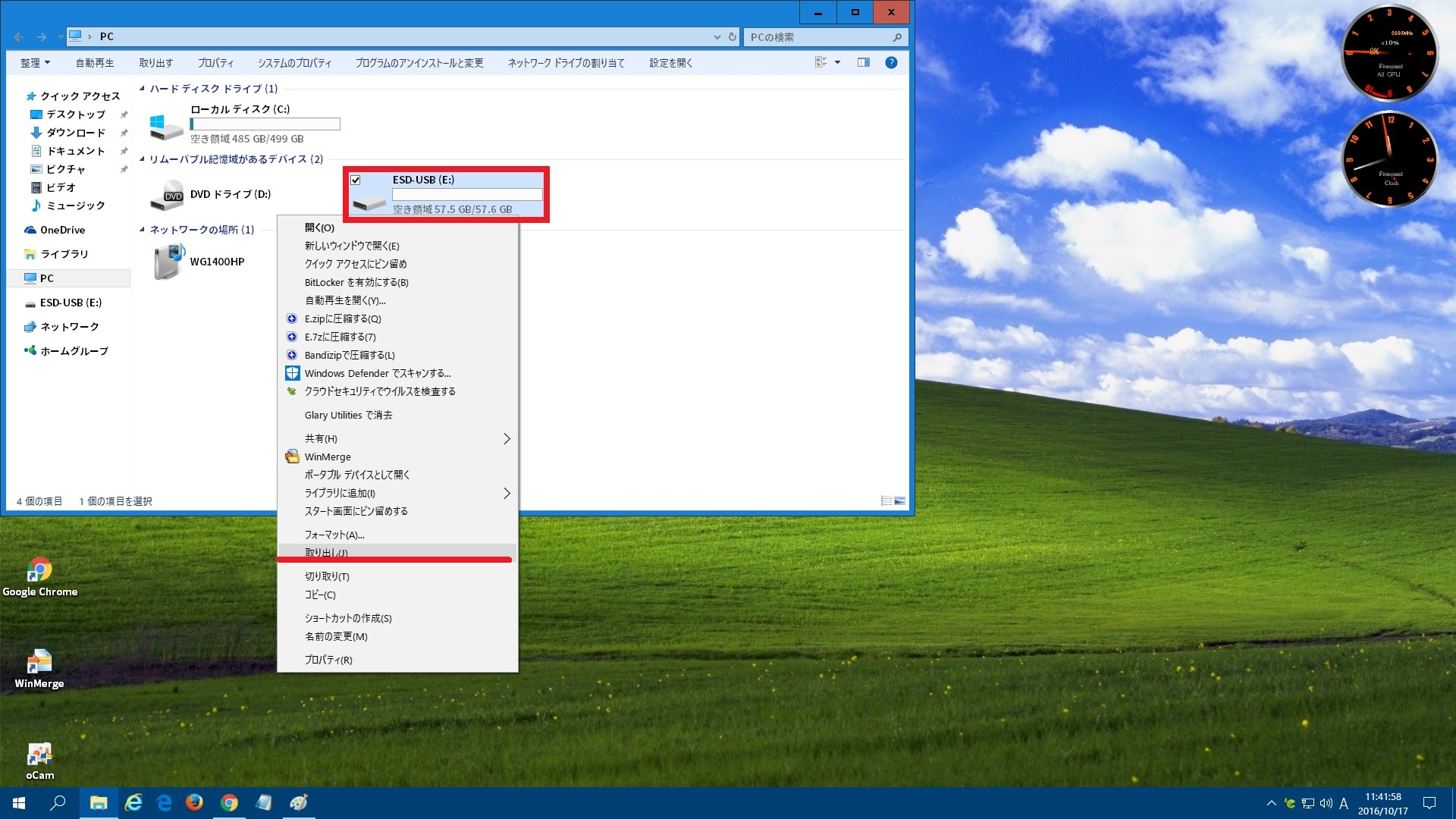Select デスクトップ in navigation pane
Image resolution: width=1456 pixels, height=819 pixels.
click(x=76, y=115)
